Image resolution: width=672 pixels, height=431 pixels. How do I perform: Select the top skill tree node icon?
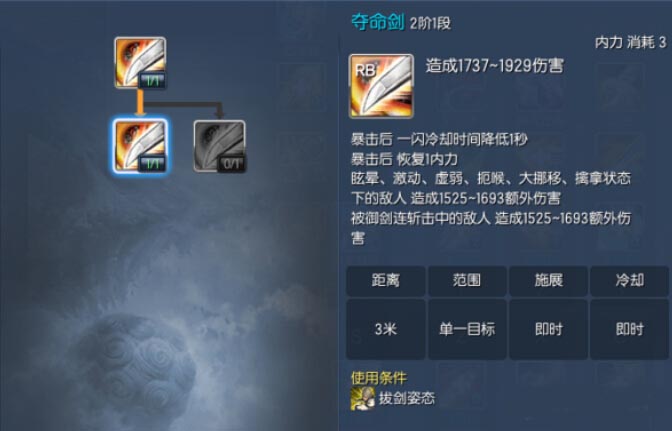[x=140, y=63]
